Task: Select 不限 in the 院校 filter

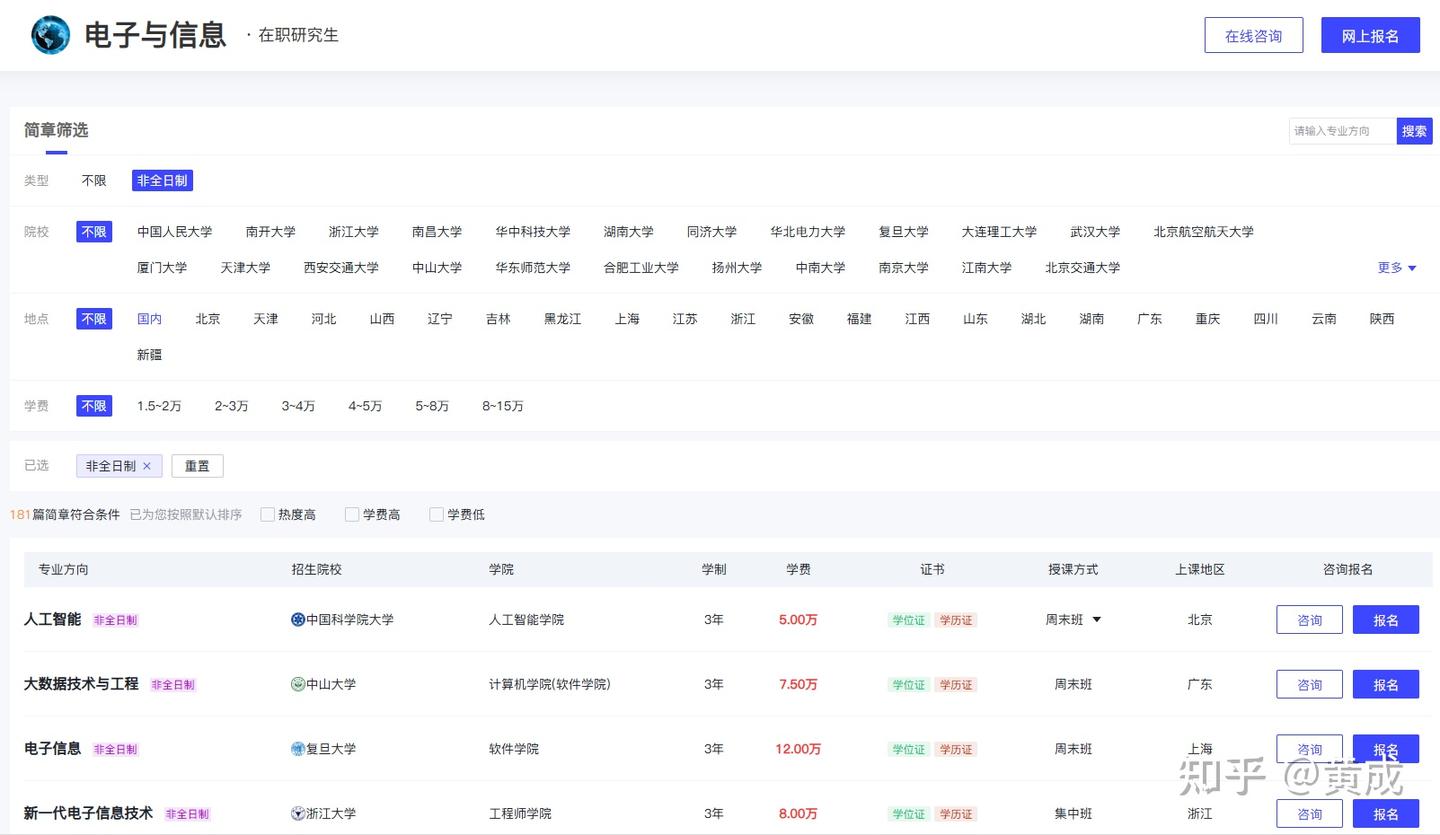Action: pos(94,232)
